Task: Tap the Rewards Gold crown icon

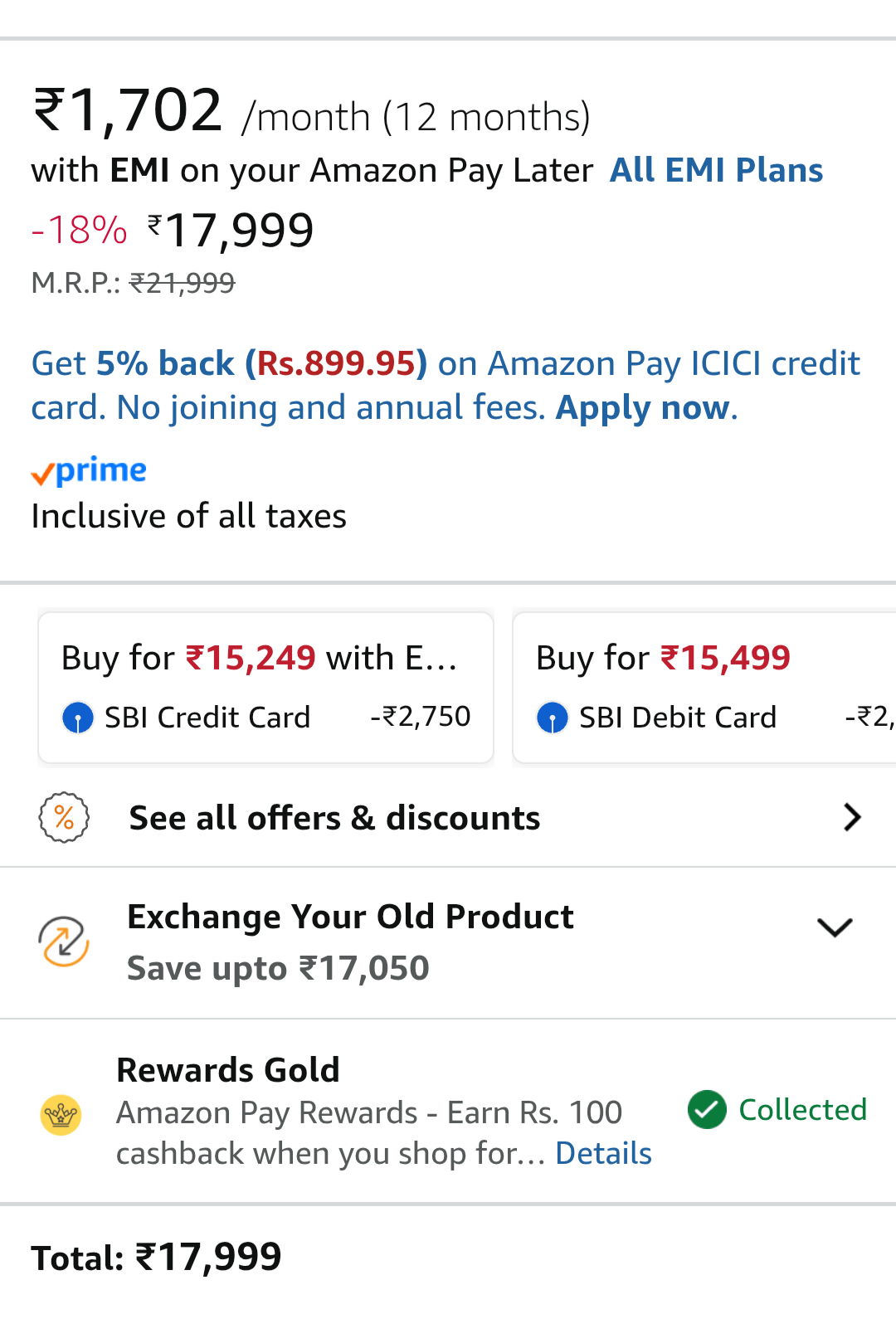Action: pyautogui.click(x=61, y=1114)
